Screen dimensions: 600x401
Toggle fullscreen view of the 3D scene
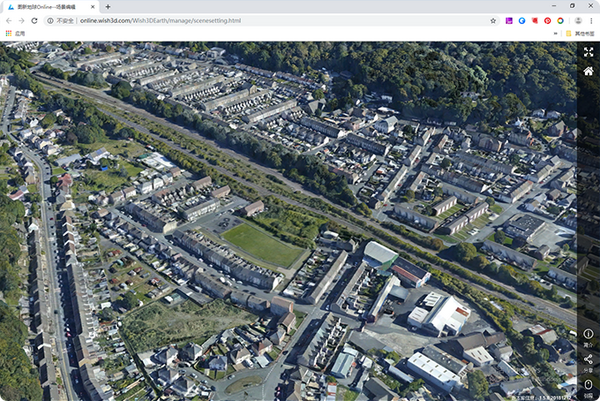[588, 52]
